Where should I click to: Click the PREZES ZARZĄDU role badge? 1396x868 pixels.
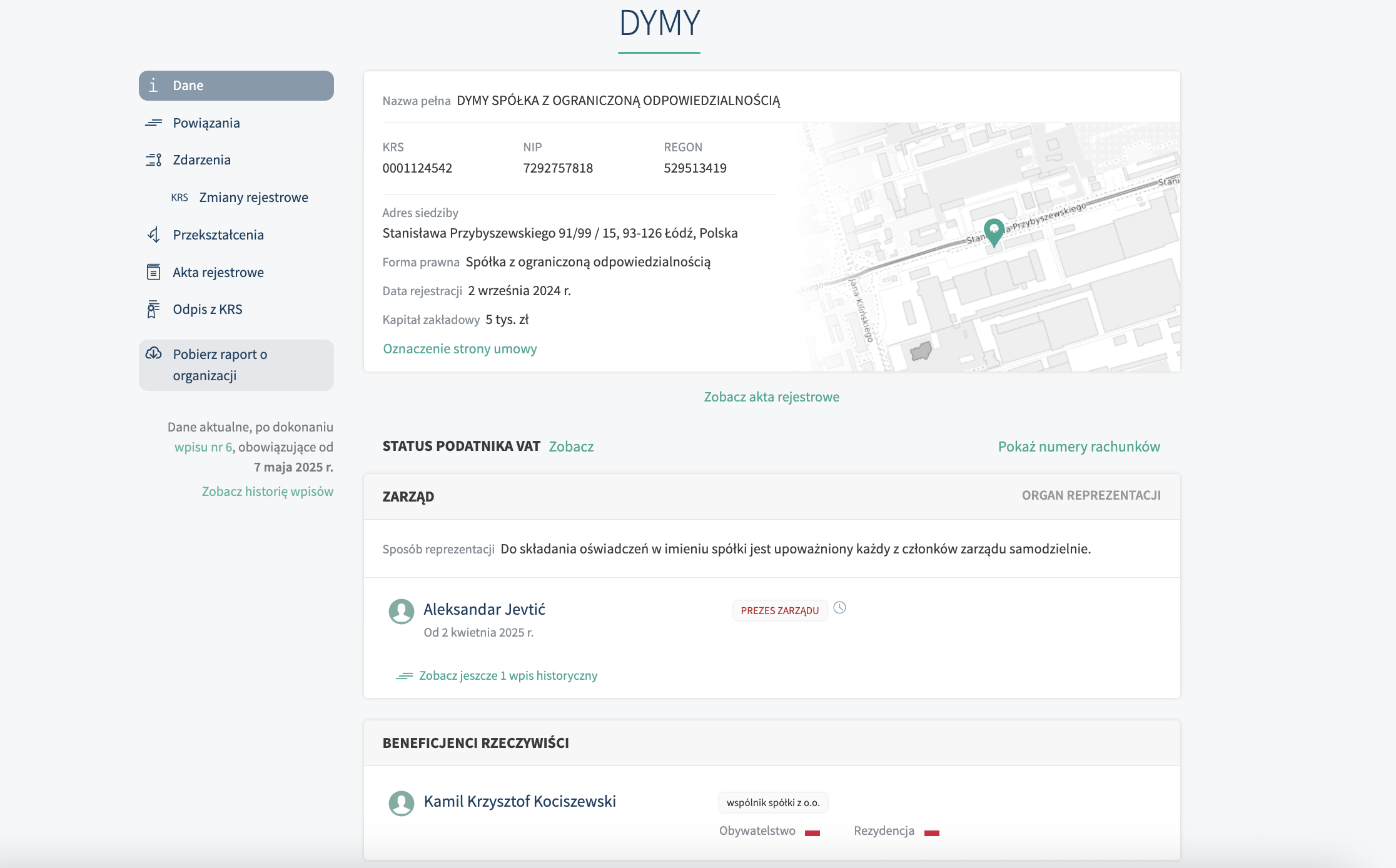point(779,610)
